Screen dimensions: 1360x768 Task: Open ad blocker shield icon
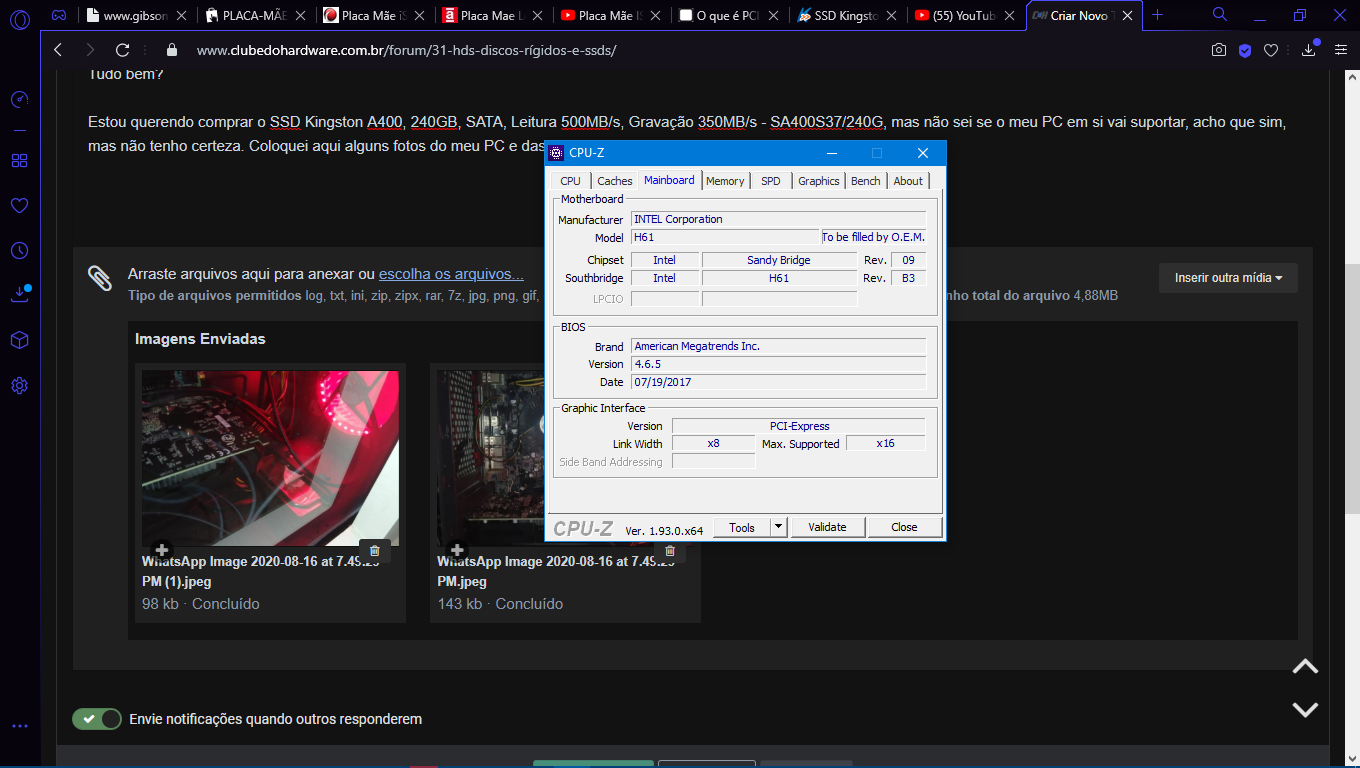click(x=1245, y=50)
